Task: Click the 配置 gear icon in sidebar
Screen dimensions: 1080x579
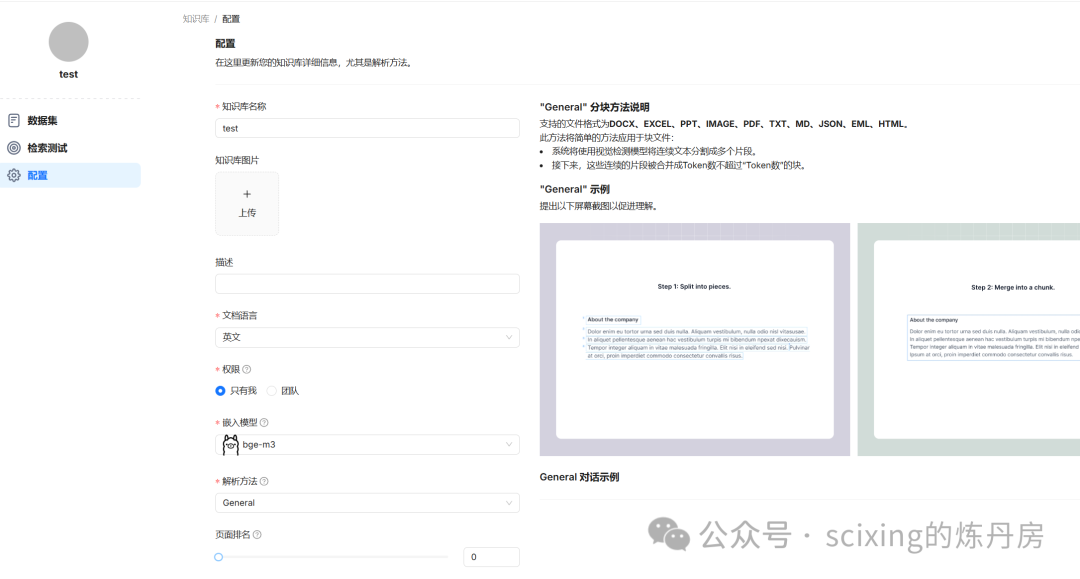Action: (x=14, y=176)
